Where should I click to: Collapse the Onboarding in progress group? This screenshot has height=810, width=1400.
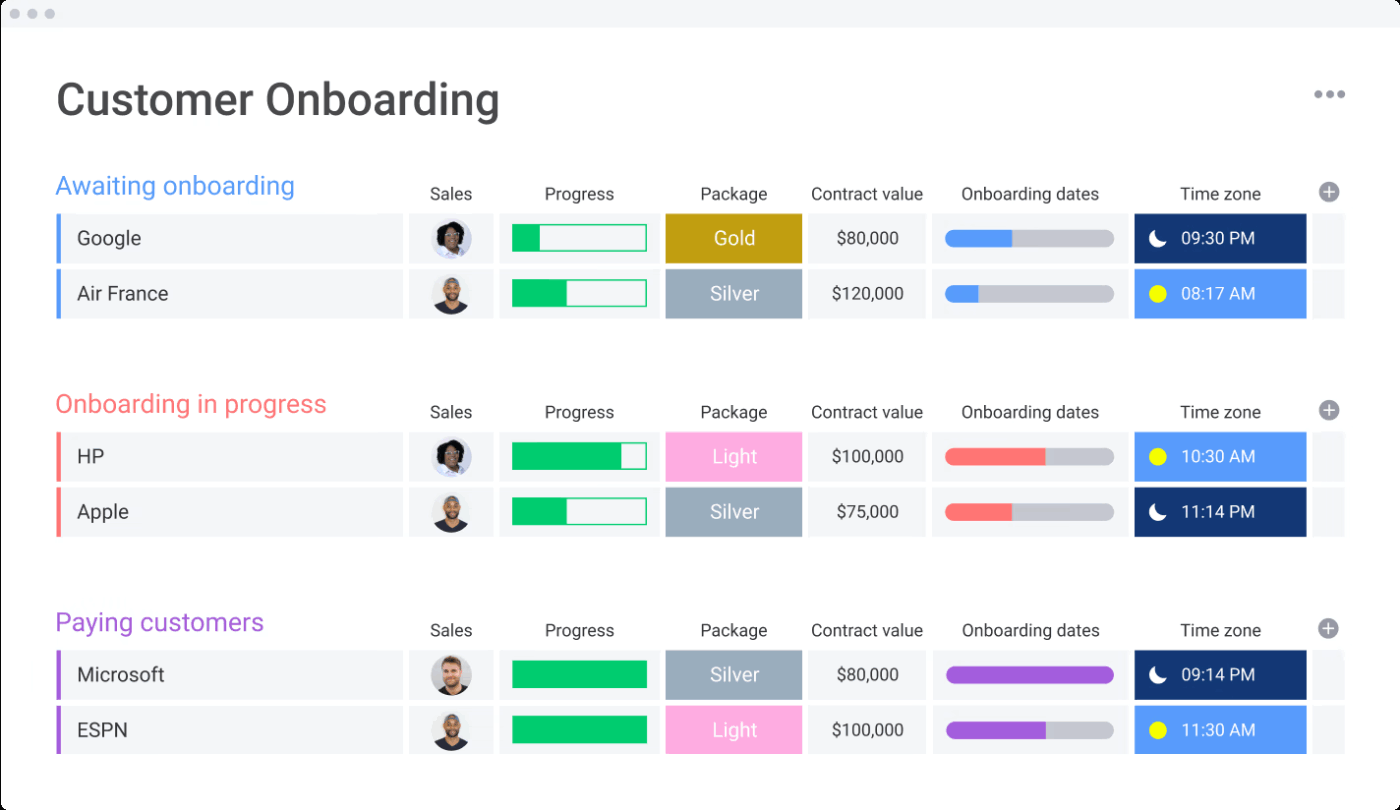(x=191, y=404)
